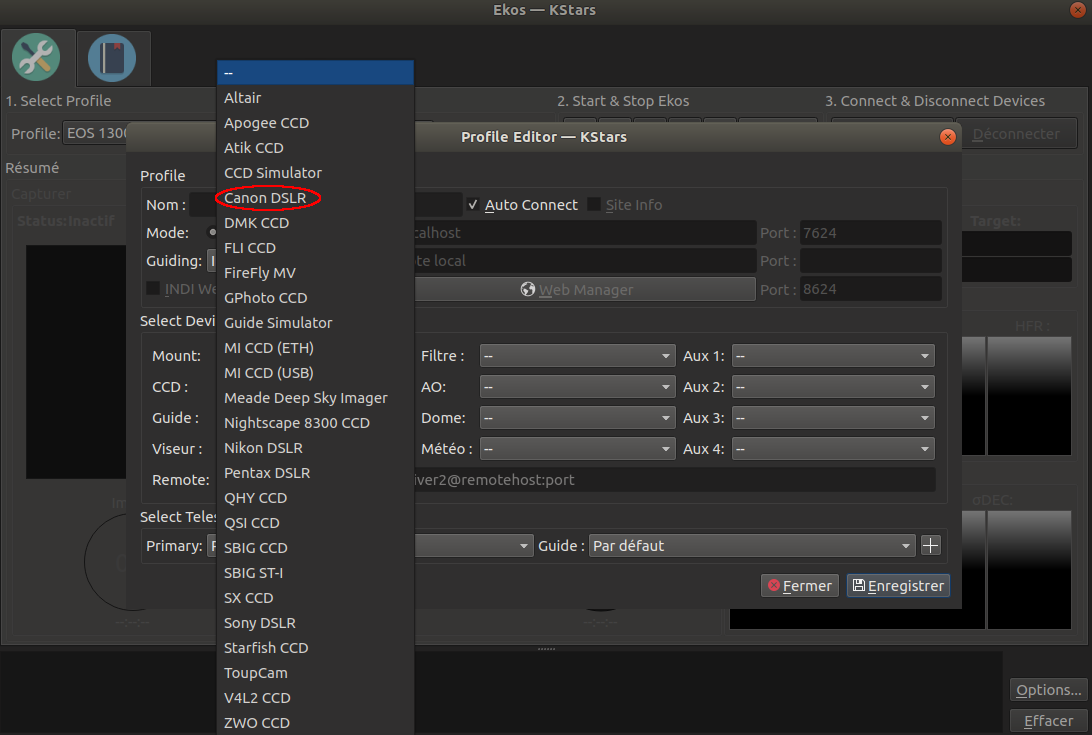Select ToupCam driver

tap(315, 673)
